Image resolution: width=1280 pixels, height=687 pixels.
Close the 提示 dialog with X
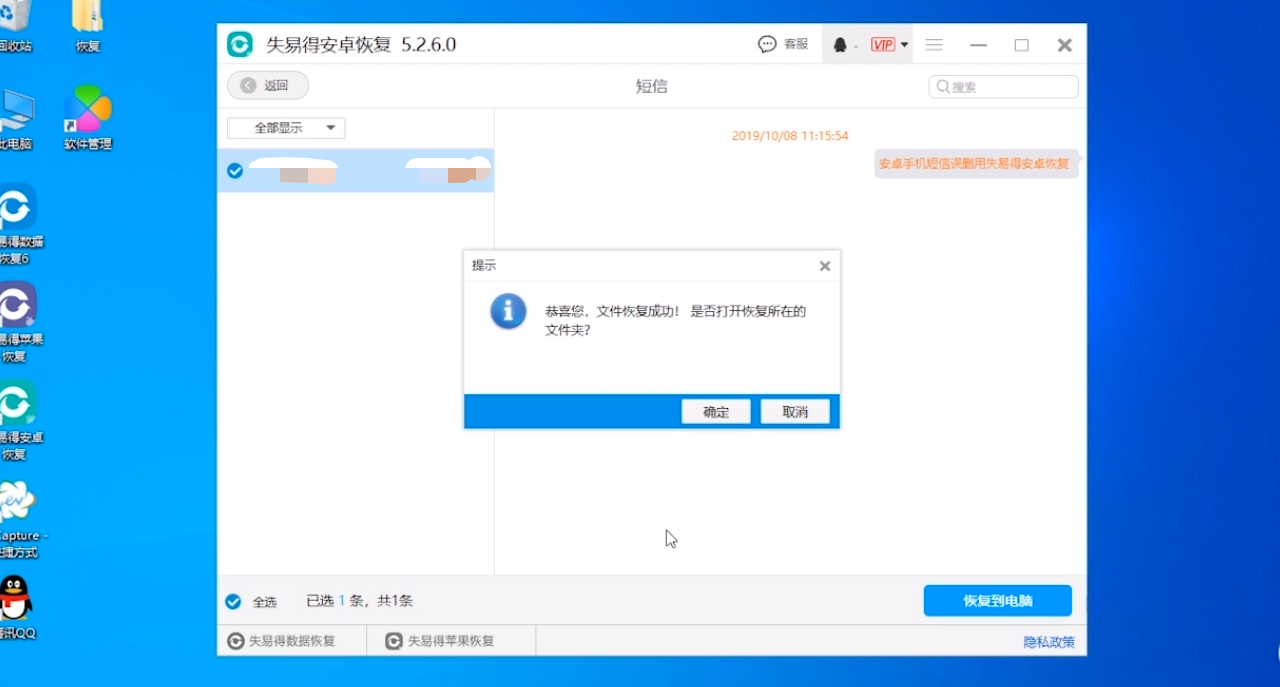pos(825,266)
